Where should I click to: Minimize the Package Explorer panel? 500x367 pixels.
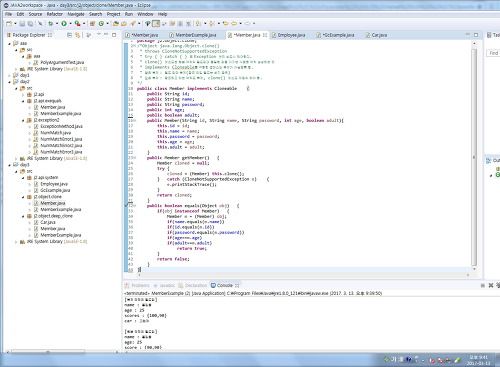(106, 35)
